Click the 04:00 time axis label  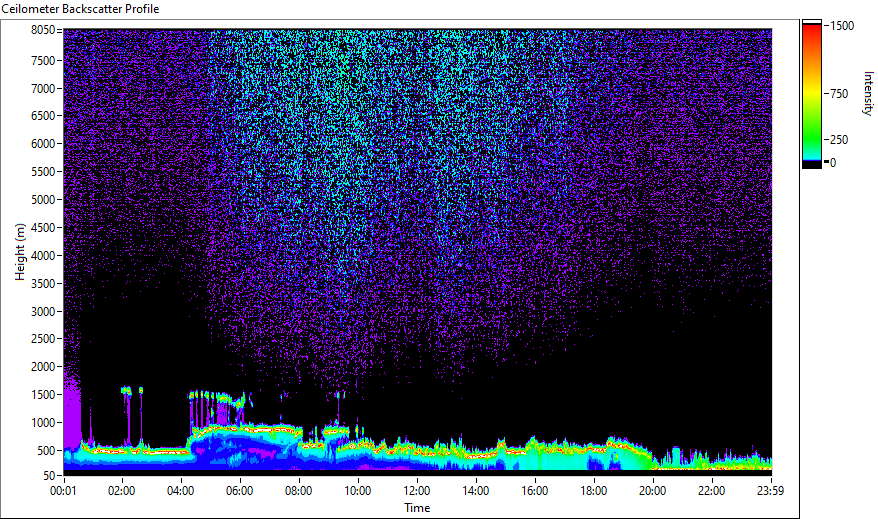click(x=180, y=491)
